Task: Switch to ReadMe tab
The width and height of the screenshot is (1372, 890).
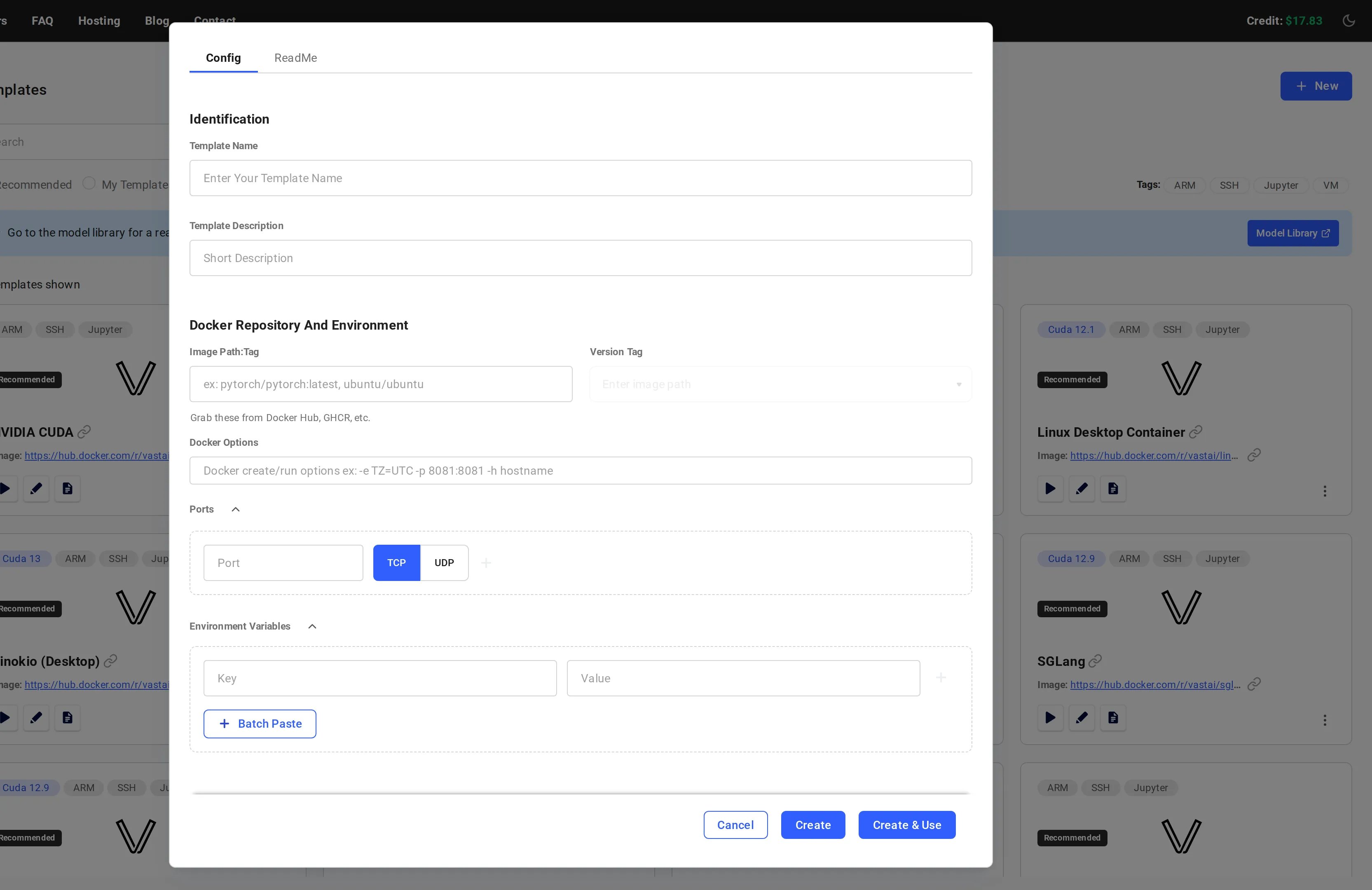Action: [296, 58]
